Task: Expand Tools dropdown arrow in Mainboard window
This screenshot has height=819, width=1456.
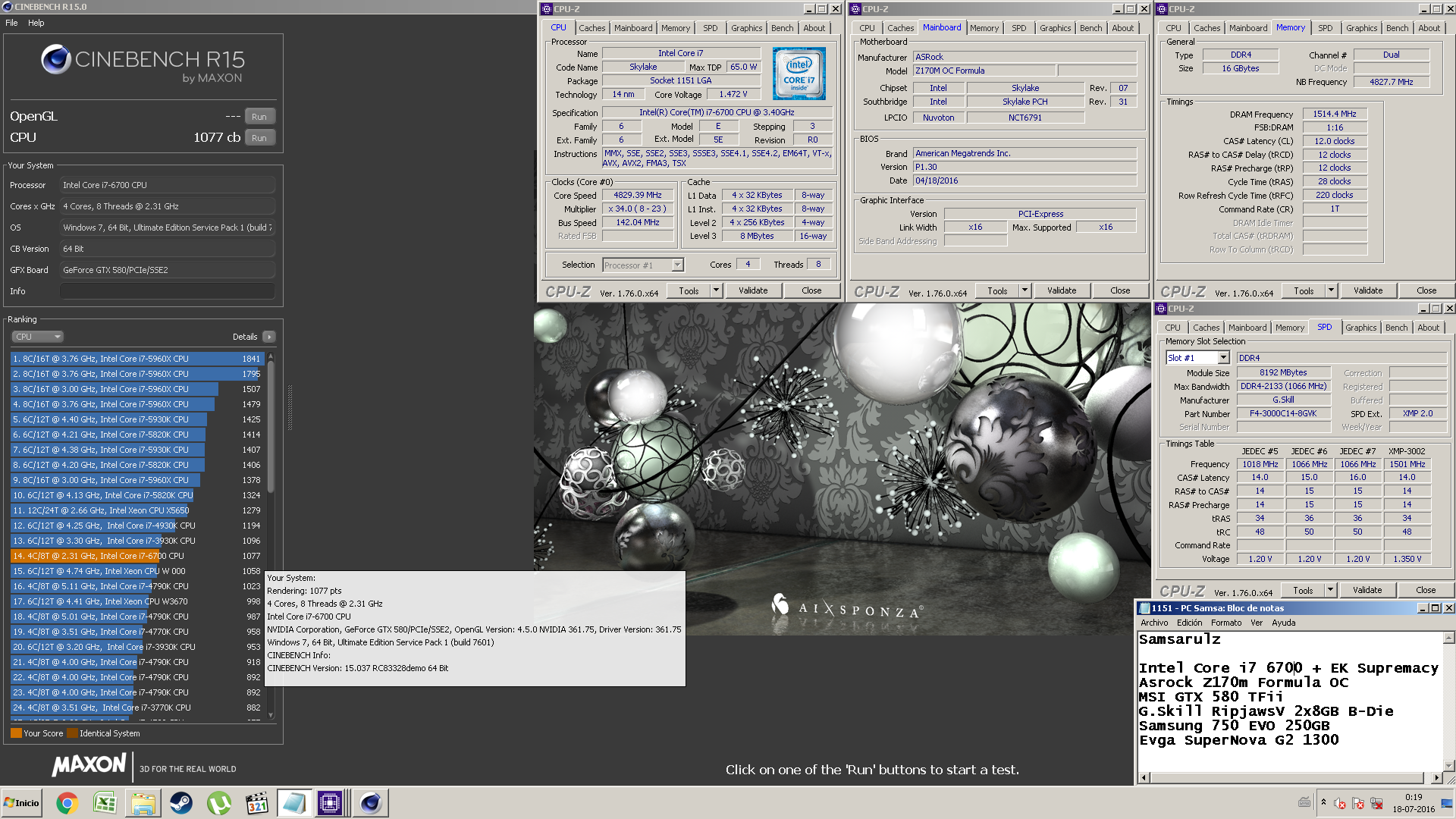Action: coord(1025,290)
